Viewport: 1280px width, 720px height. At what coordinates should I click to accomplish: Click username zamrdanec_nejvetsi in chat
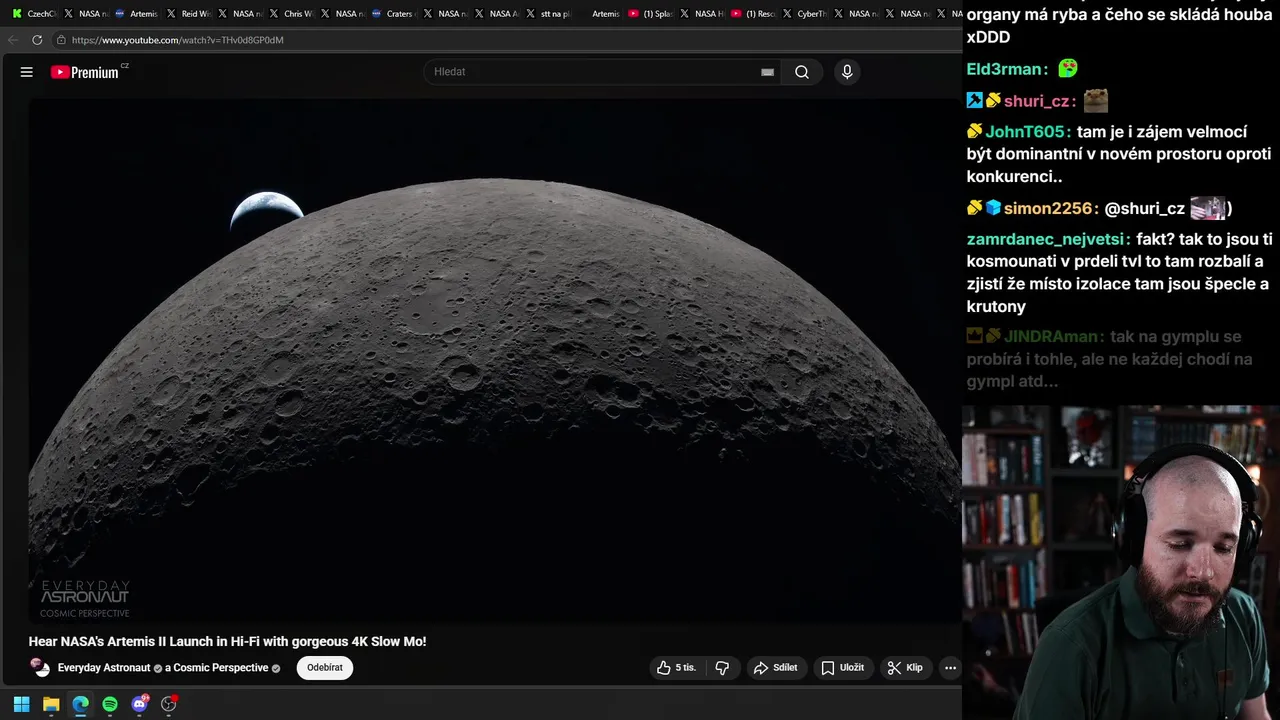click(1048, 240)
